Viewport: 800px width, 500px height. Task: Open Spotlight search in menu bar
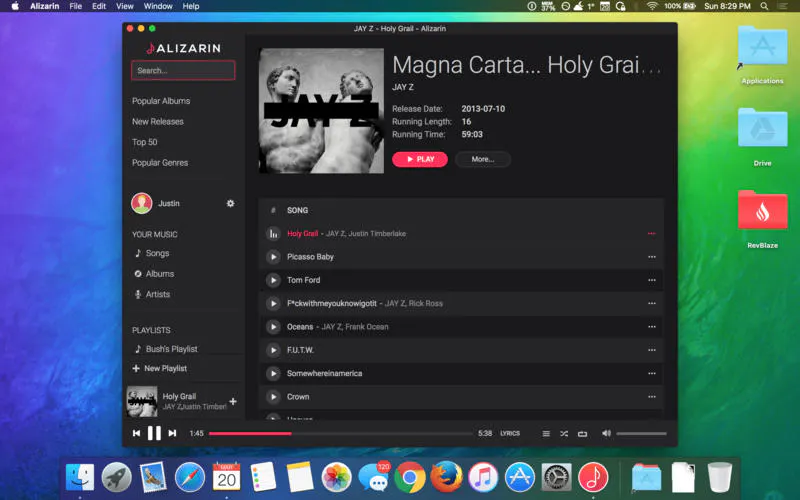764,6
